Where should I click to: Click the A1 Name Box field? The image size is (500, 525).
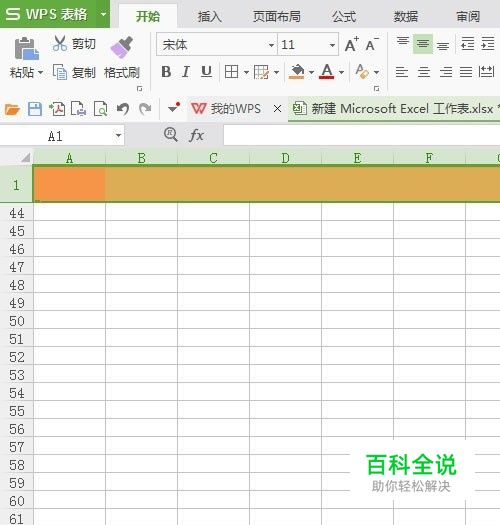click(x=55, y=136)
